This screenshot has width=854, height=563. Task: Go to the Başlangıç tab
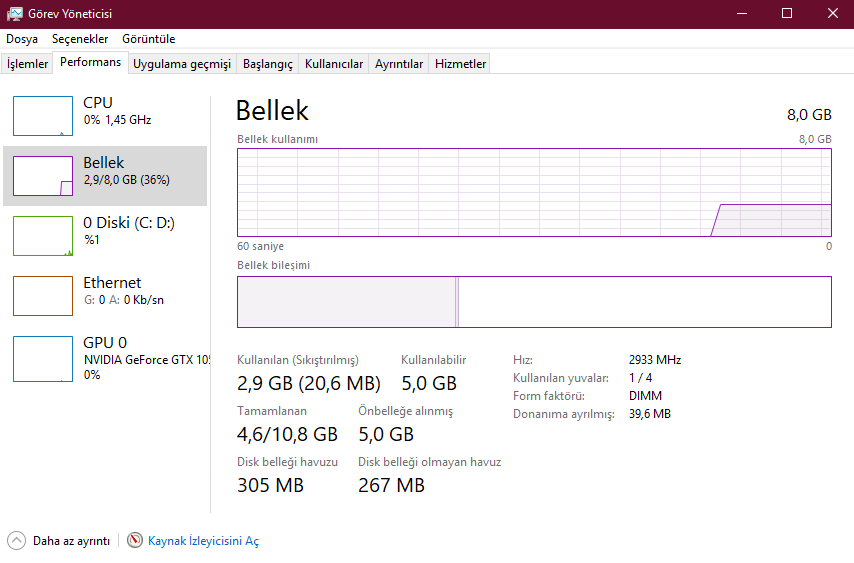[268, 64]
